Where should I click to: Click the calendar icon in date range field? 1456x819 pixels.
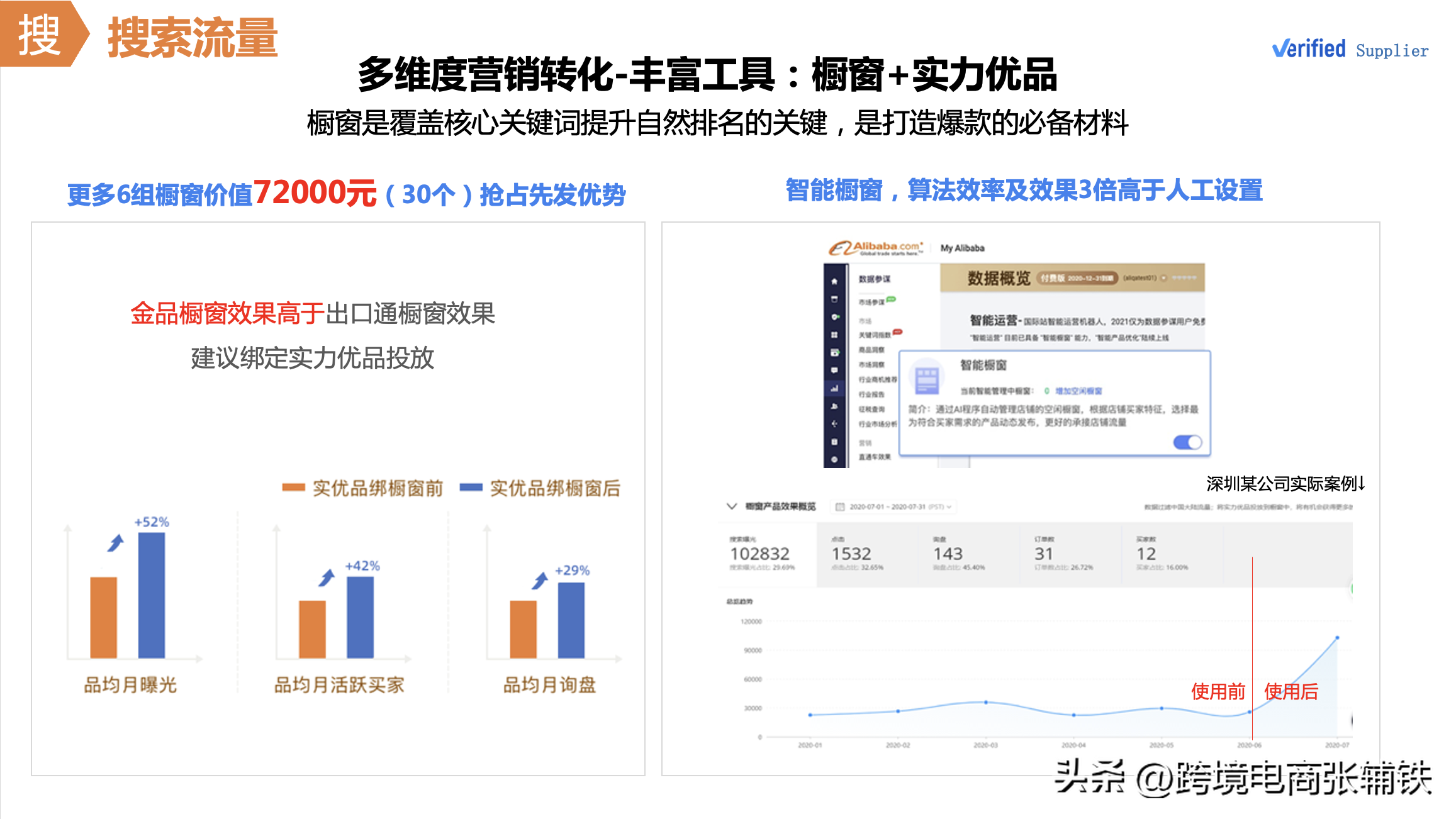[839, 507]
